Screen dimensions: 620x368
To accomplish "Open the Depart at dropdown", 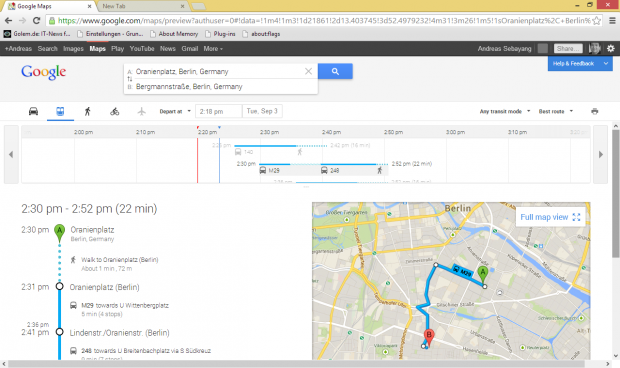I will point(175,111).
